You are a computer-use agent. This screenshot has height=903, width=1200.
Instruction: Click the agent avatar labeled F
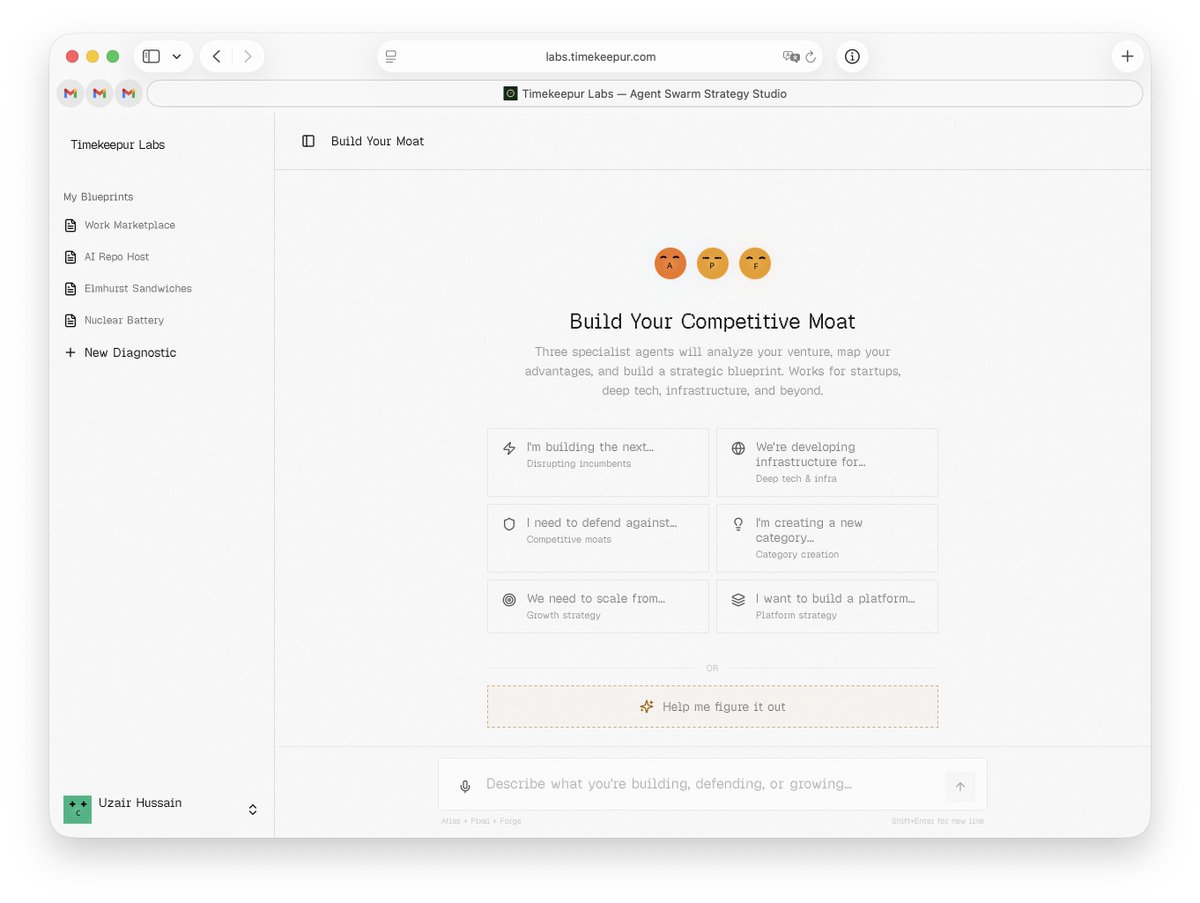click(x=755, y=263)
